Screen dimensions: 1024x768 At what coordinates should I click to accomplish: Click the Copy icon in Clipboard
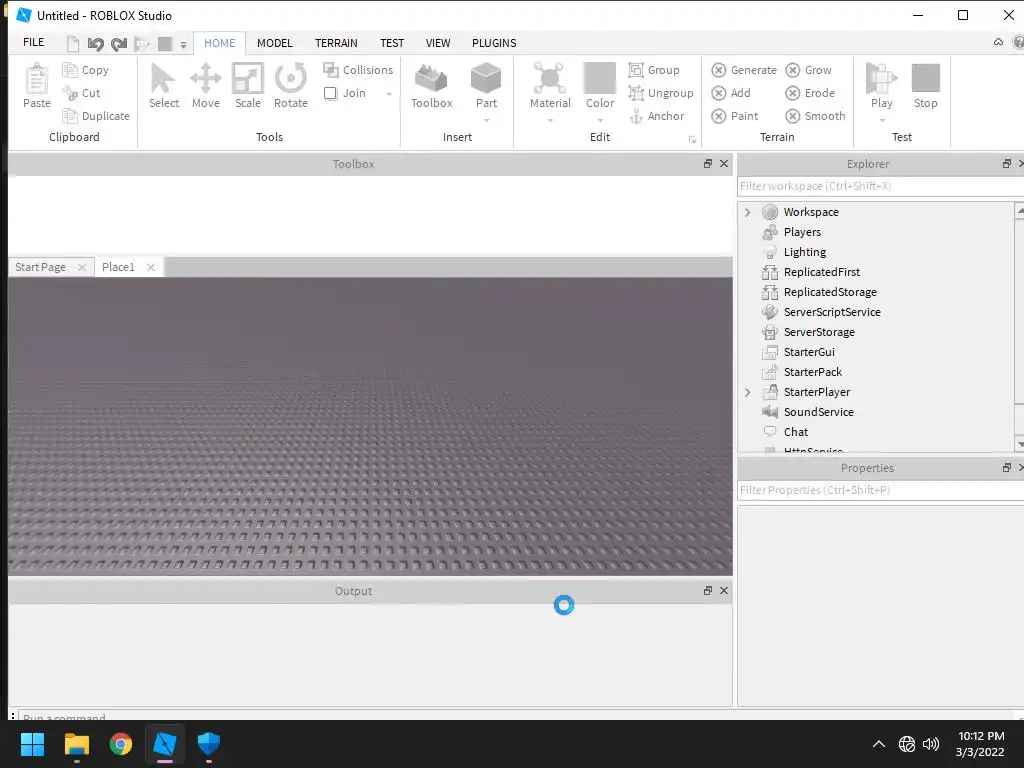(x=70, y=70)
